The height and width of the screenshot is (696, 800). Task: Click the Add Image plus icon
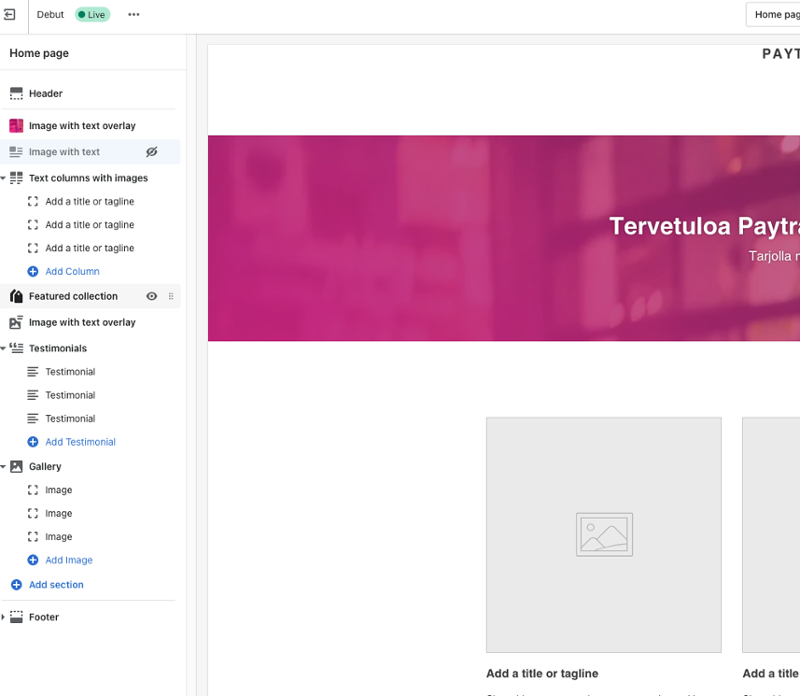(x=33, y=560)
